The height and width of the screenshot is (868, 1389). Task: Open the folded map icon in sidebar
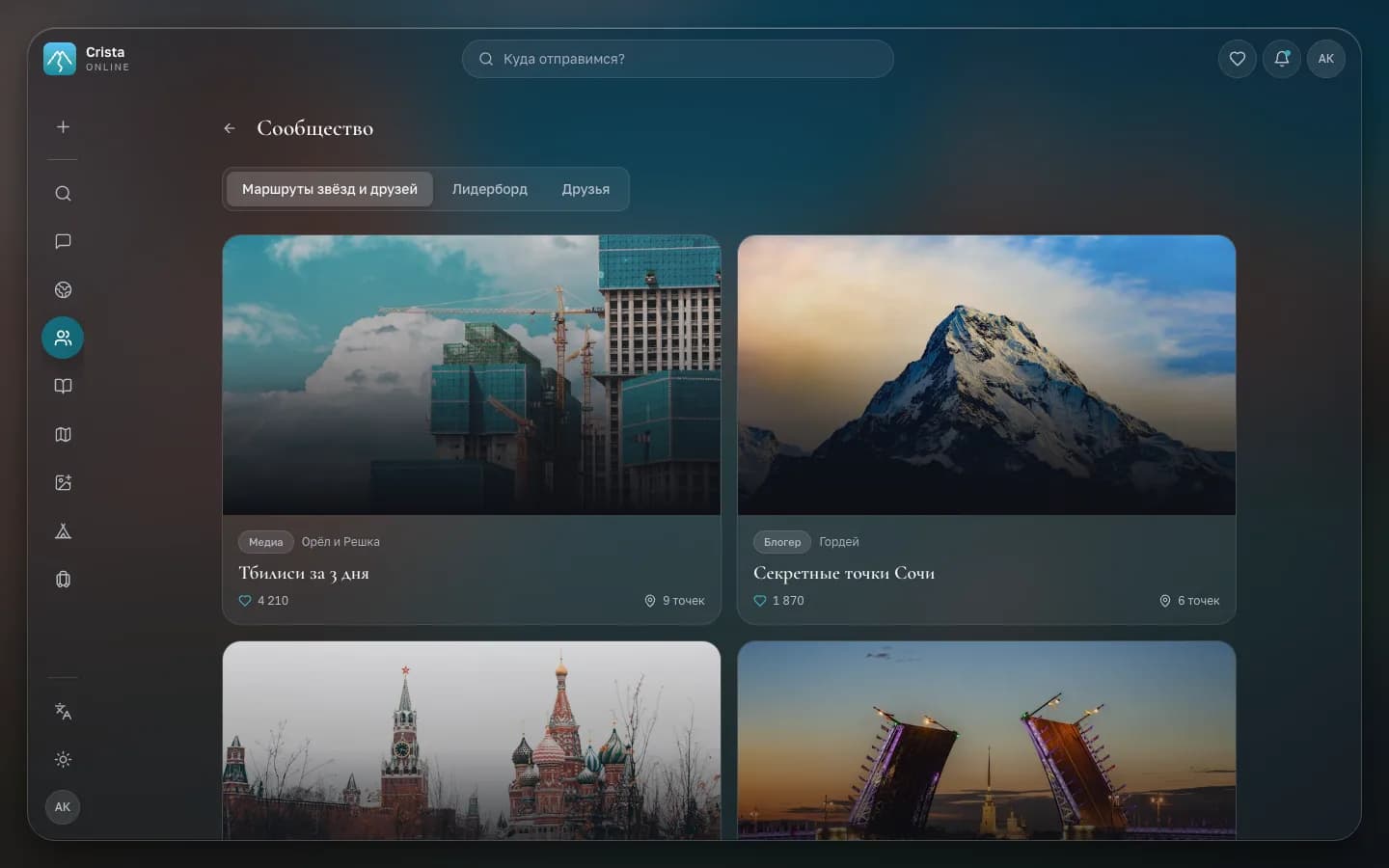point(63,434)
